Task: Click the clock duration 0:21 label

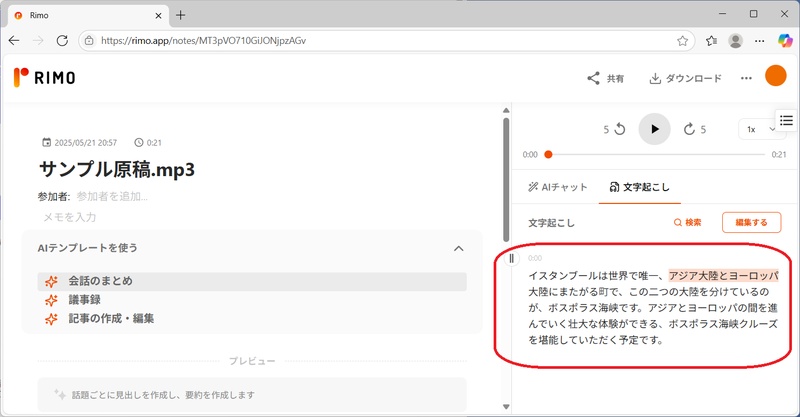Action: point(148,143)
